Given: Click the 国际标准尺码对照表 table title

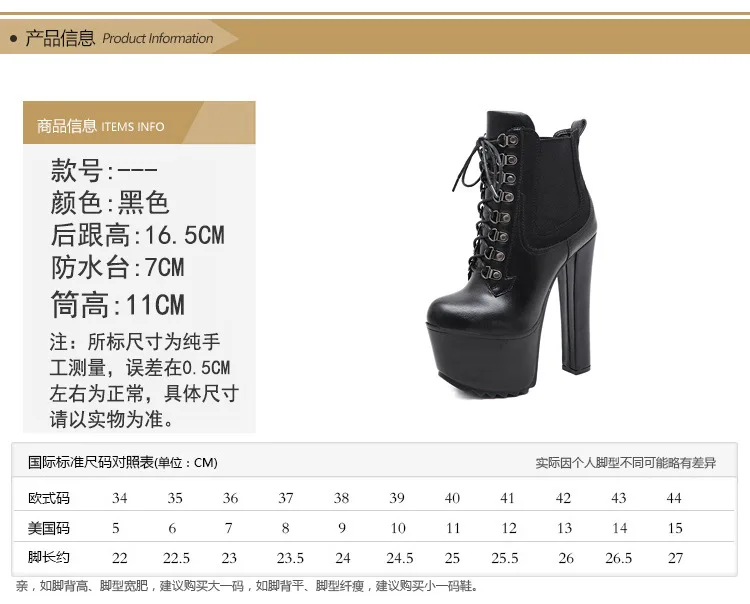Looking at the screenshot, I should click(122, 462).
